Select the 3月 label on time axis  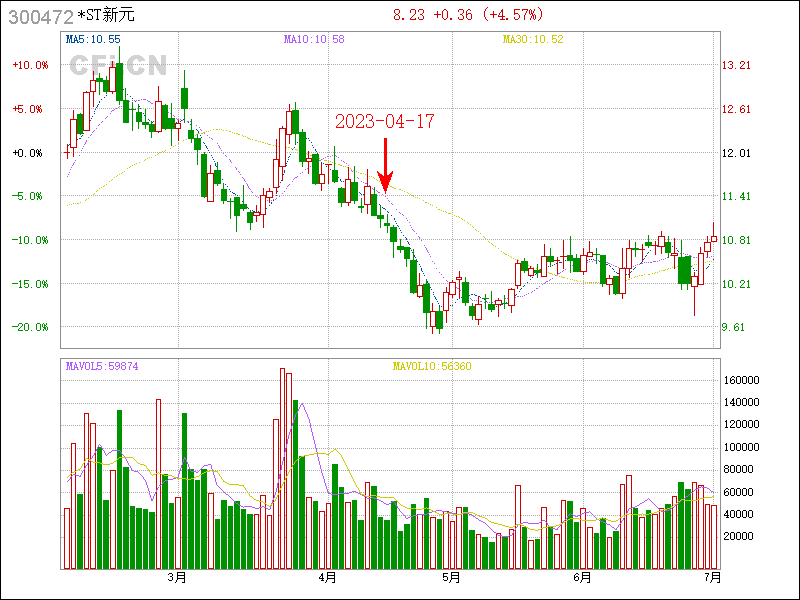[x=178, y=577]
